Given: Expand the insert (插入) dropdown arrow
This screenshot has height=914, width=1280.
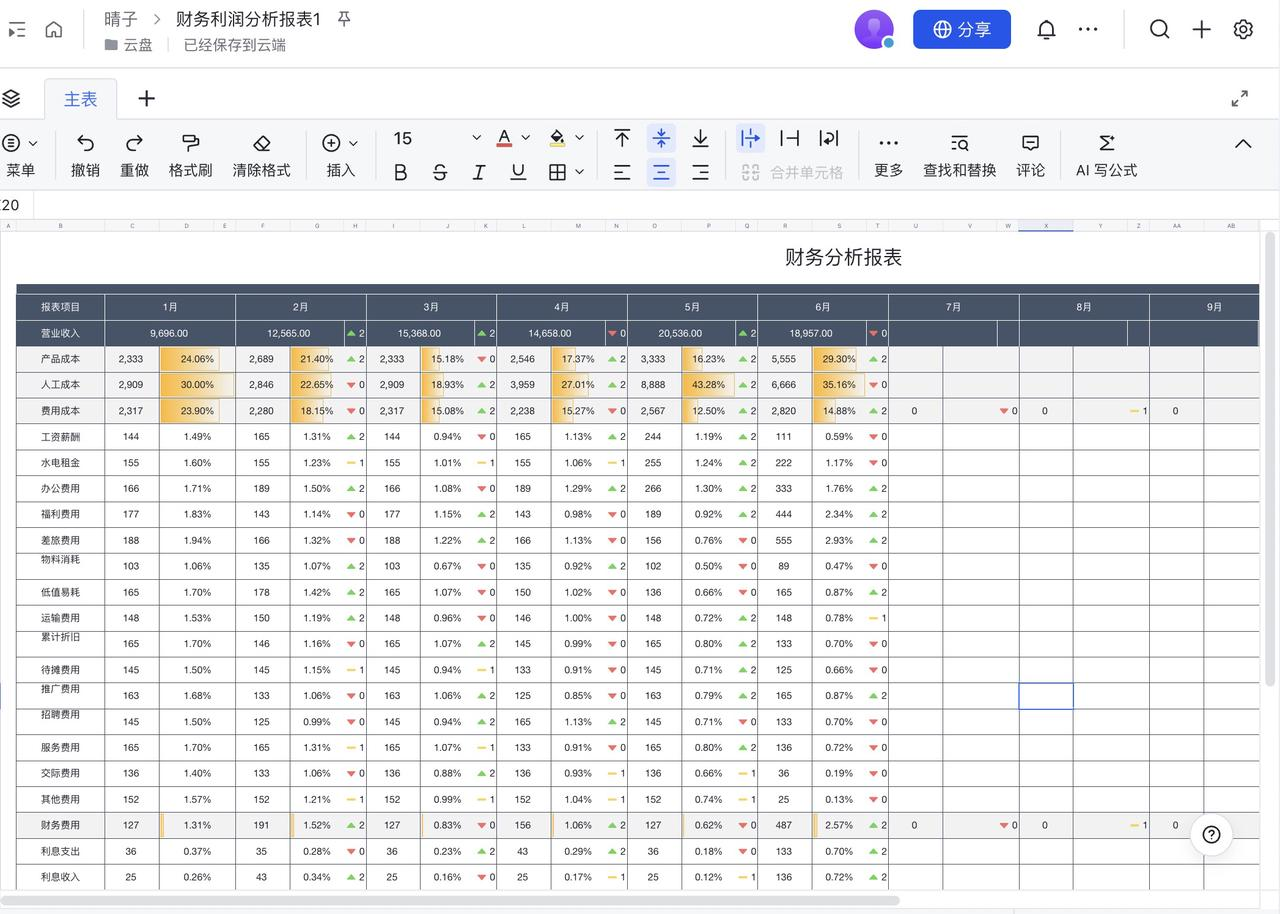Looking at the screenshot, I should (x=353, y=143).
